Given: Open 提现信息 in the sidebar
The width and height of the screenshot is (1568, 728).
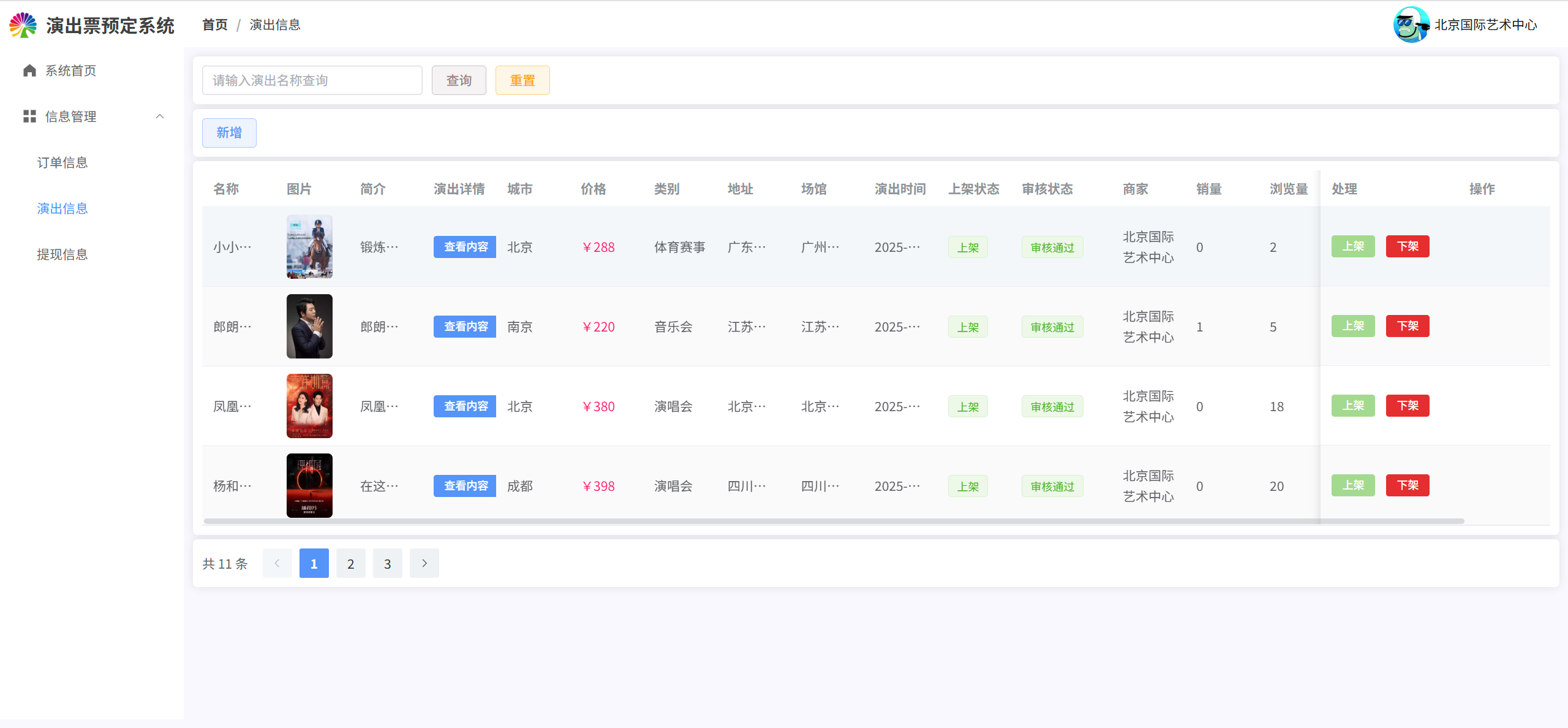Looking at the screenshot, I should coord(62,254).
